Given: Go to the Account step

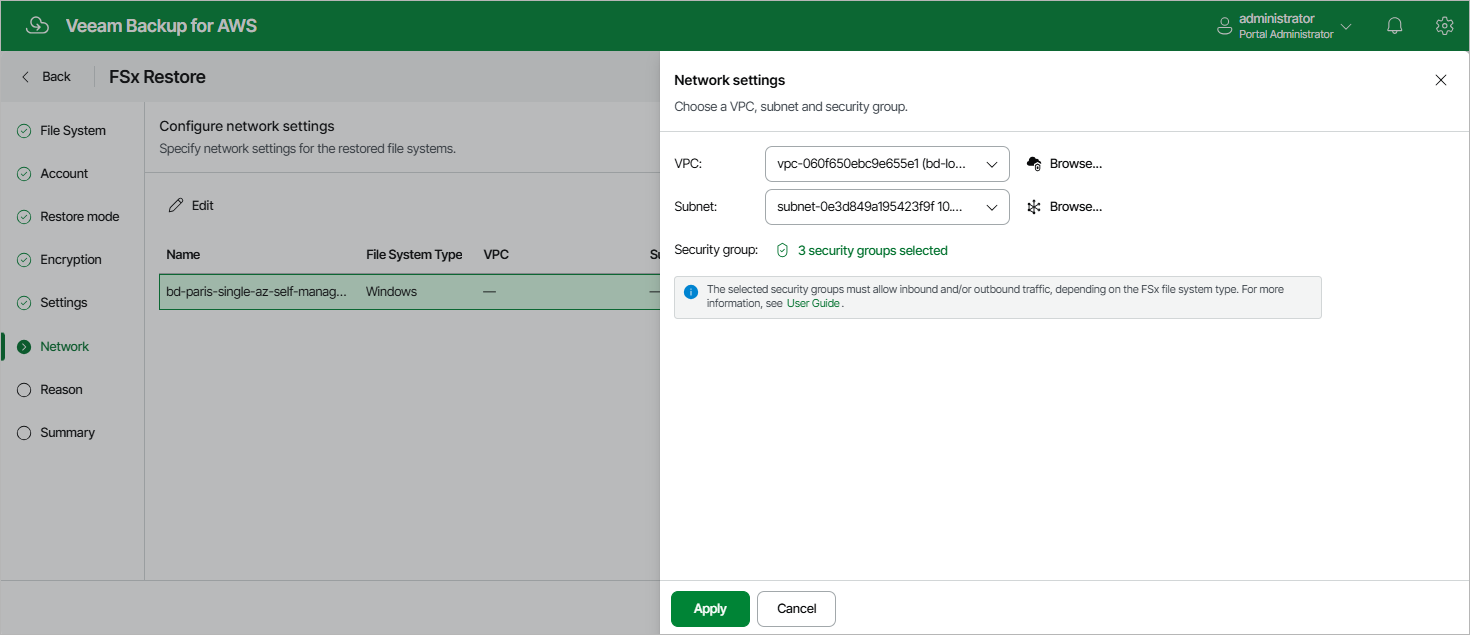Looking at the screenshot, I should pyautogui.click(x=64, y=174).
